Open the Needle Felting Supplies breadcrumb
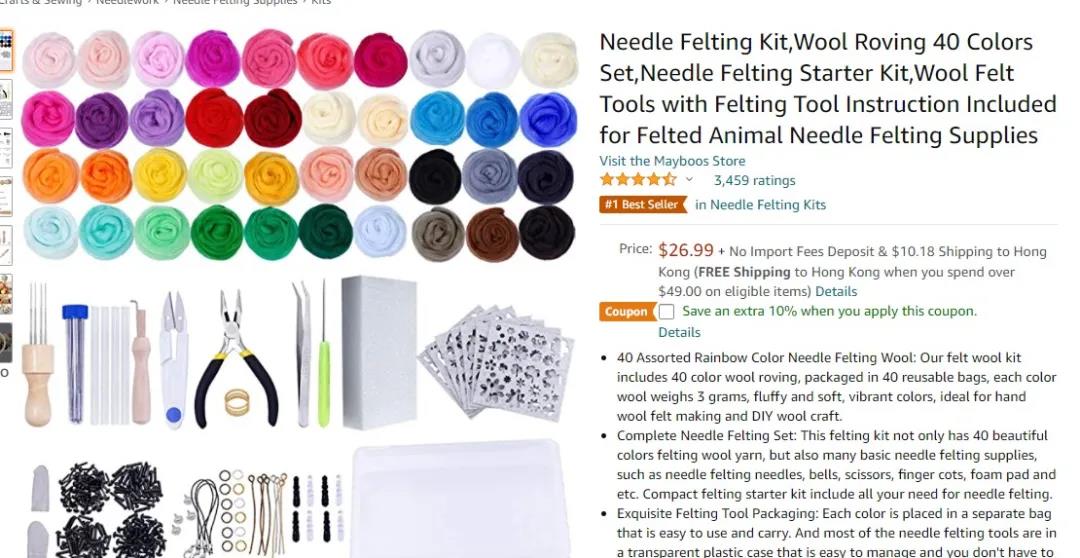This screenshot has height=558, width=1080. coord(235,2)
